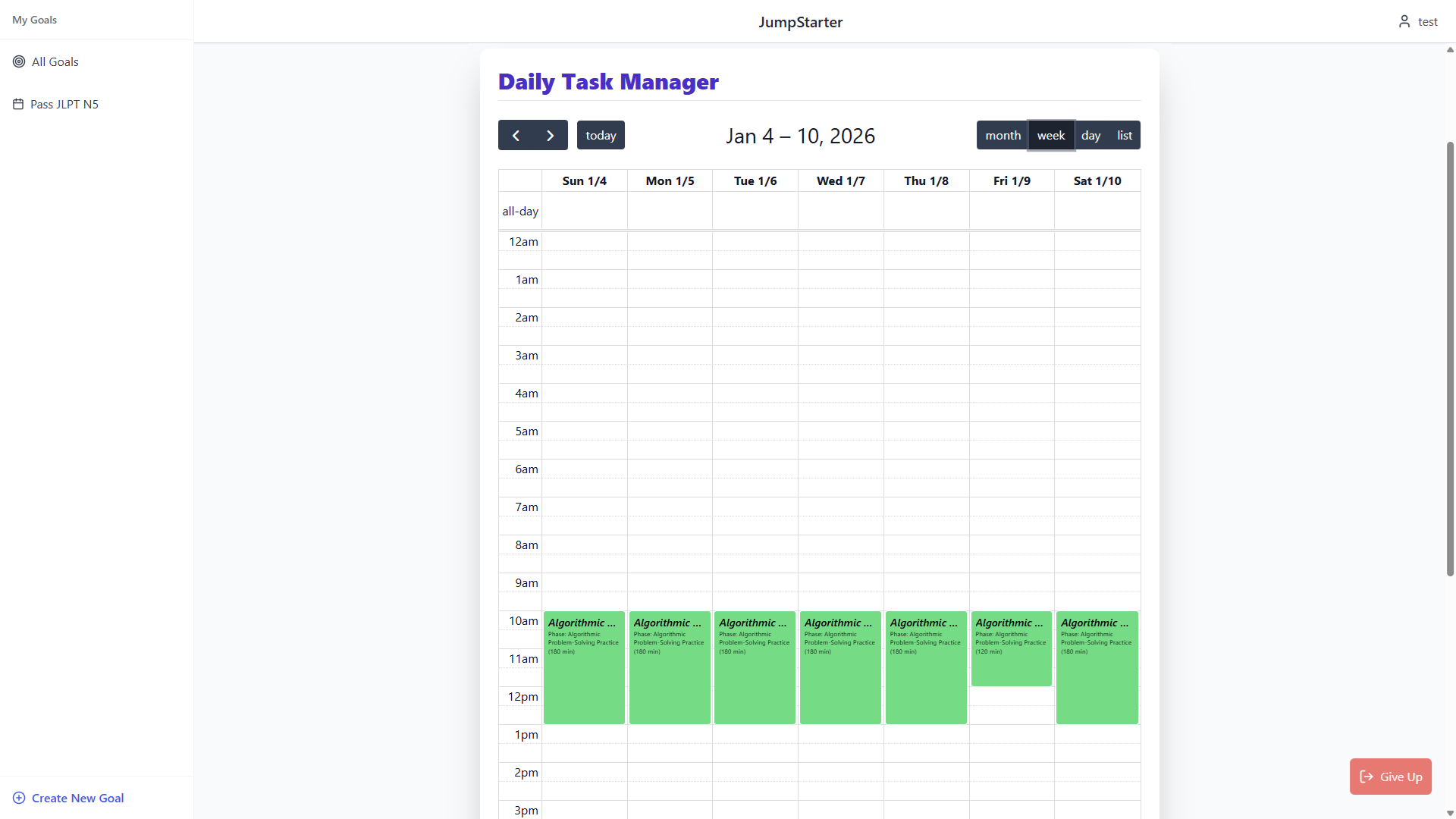Click the Tuesday 1/6 all-day cell
Viewport: 1456px width, 819px height.
(755, 211)
